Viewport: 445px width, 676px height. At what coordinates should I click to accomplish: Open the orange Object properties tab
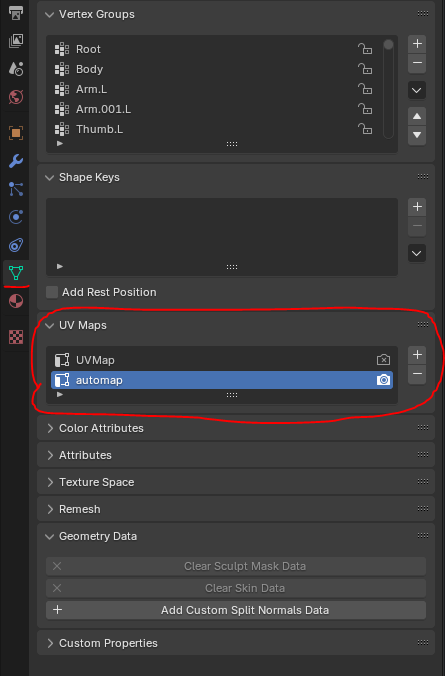click(16, 133)
